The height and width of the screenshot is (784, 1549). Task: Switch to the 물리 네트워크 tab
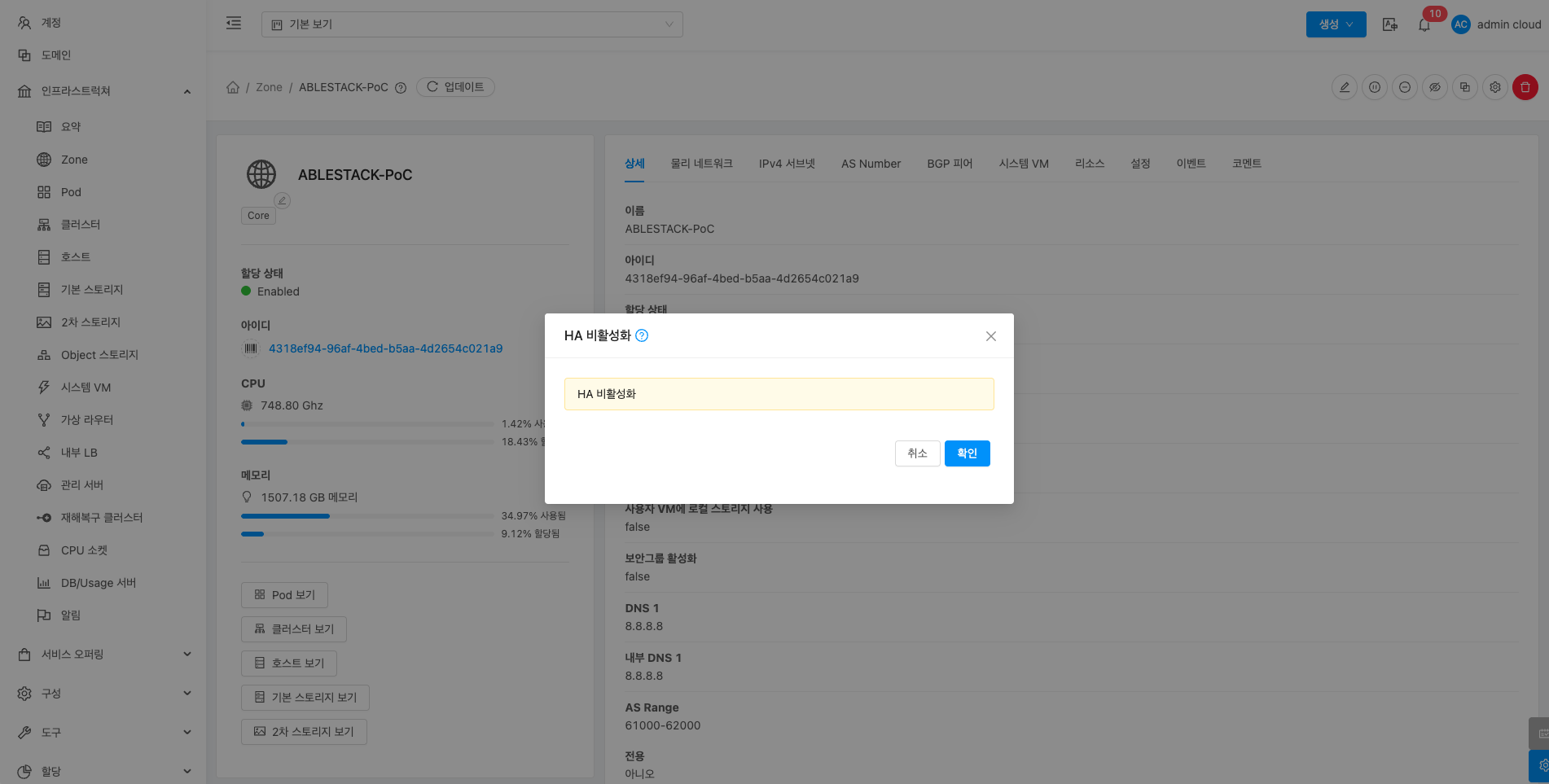701,164
